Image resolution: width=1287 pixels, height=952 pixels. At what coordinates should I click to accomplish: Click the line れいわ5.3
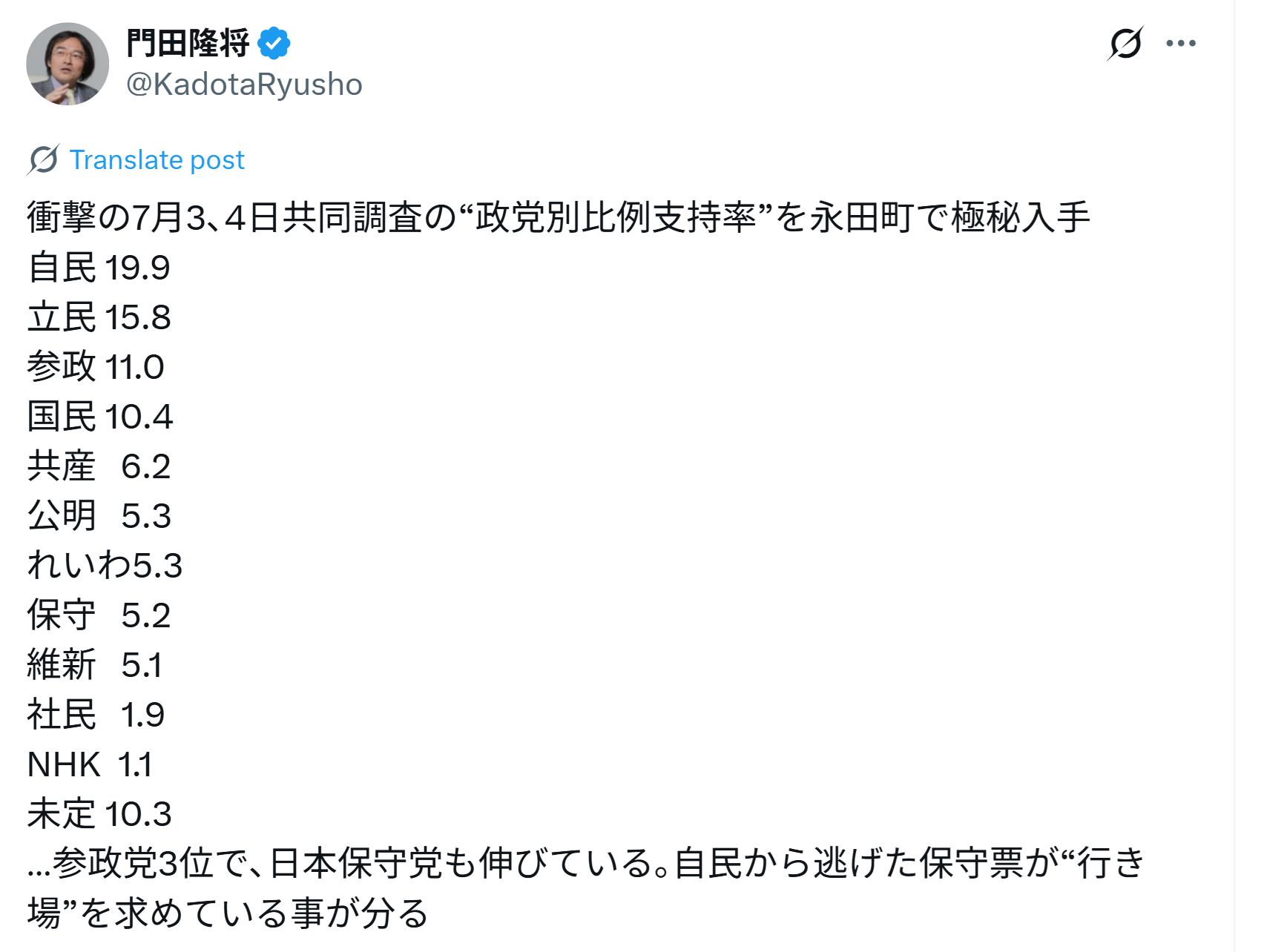tap(105, 565)
